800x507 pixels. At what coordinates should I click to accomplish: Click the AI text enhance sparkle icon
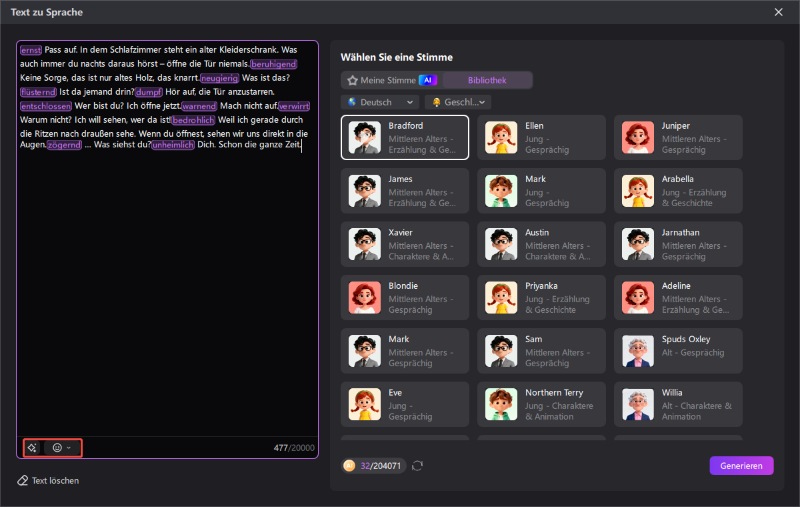[x=32, y=448]
